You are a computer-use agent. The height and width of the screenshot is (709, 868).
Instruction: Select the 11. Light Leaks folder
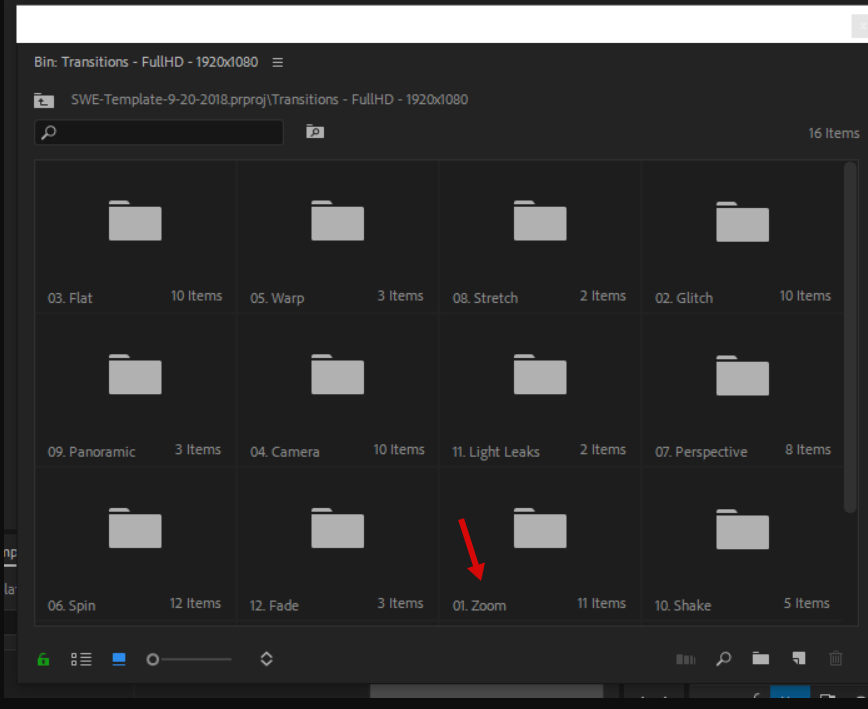540,376
